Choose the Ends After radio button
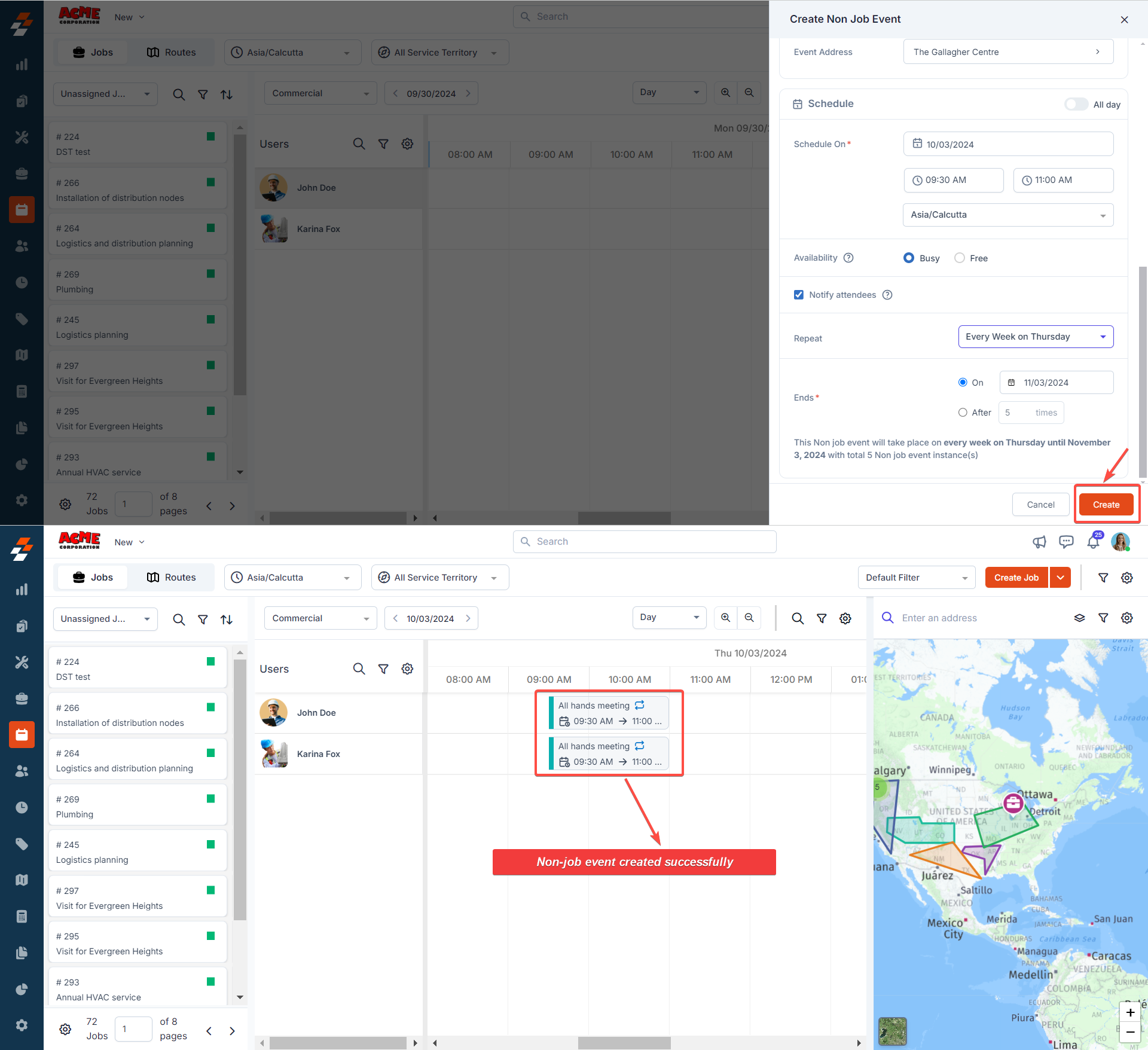1148x1050 pixels. [x=963, y=413]
